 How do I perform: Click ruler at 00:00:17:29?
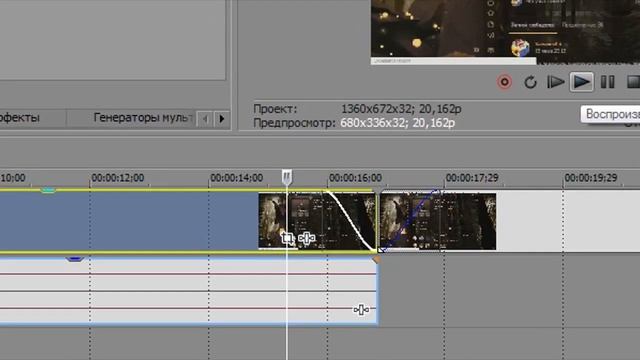[472, 178]
